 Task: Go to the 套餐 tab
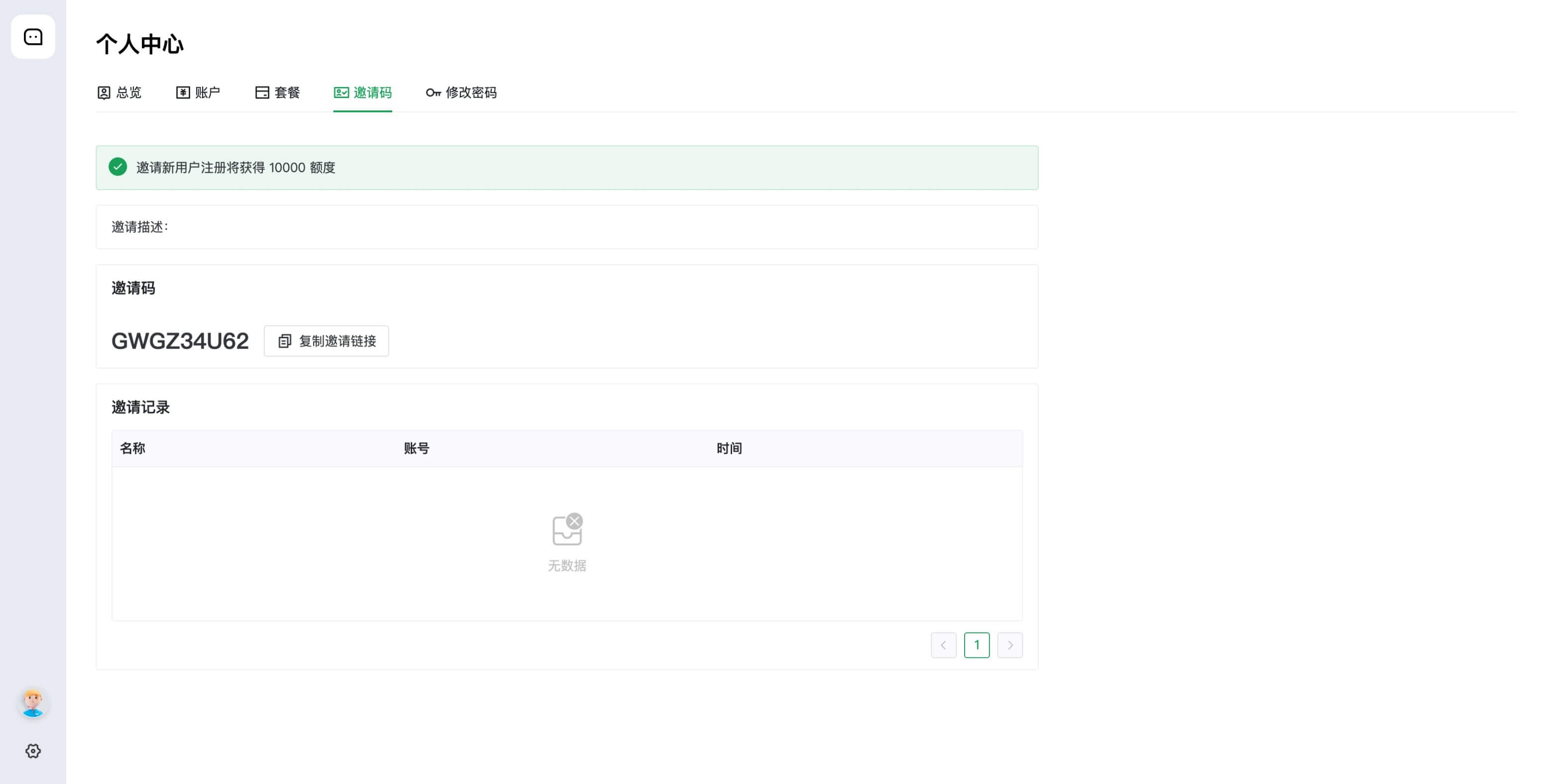[x=287, y=93]
